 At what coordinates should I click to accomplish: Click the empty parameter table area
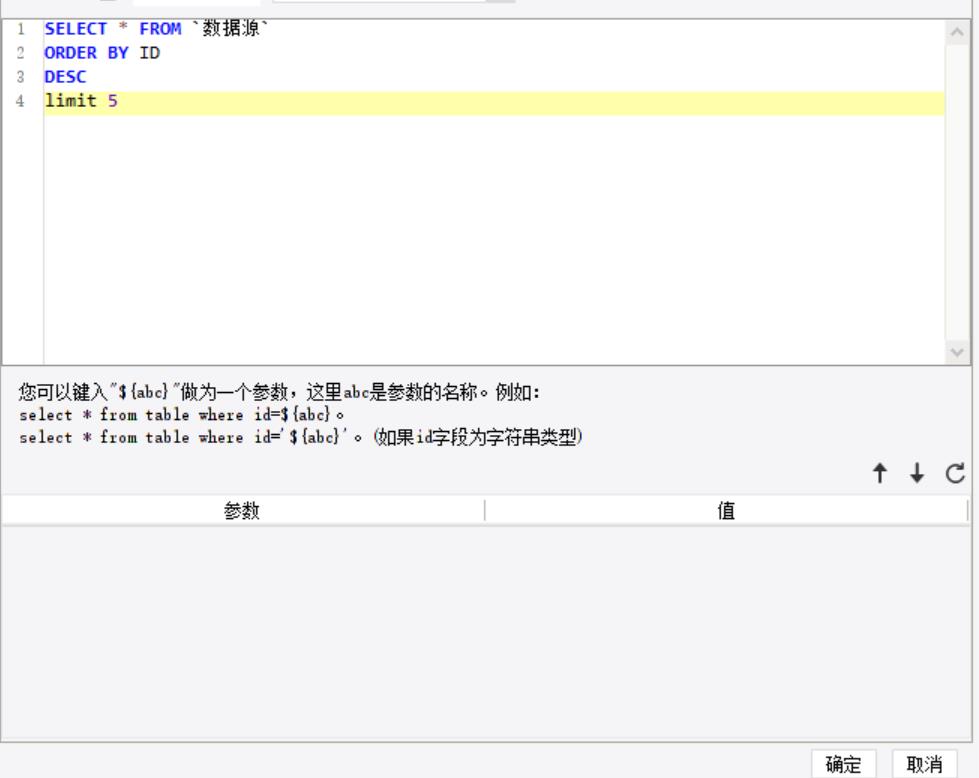pos(486,633)
